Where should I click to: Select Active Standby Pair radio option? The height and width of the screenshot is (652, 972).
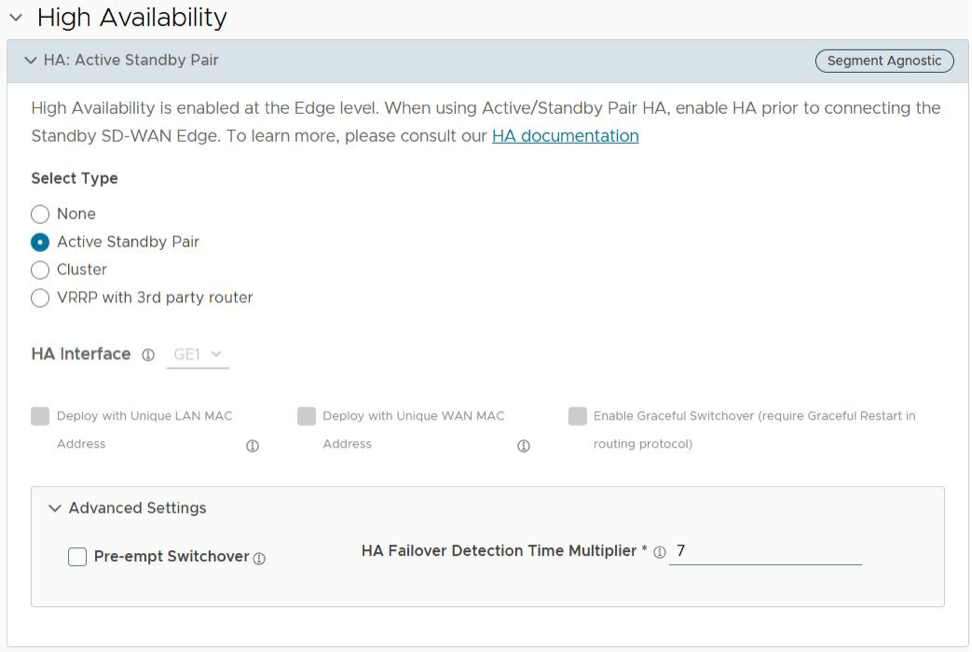[40, 242]
